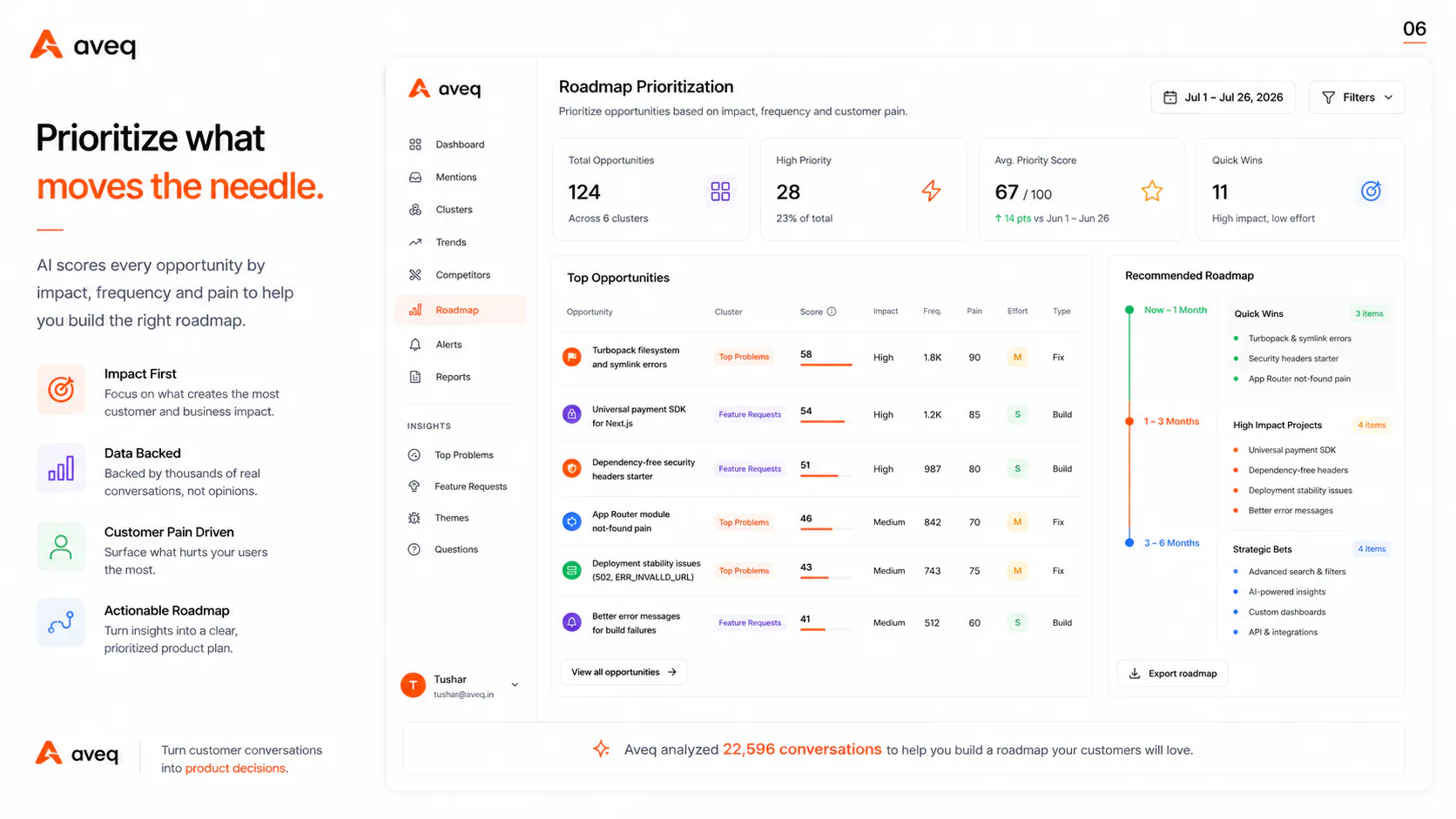Click the Dashboard grid icon

[x=415, y=144]
